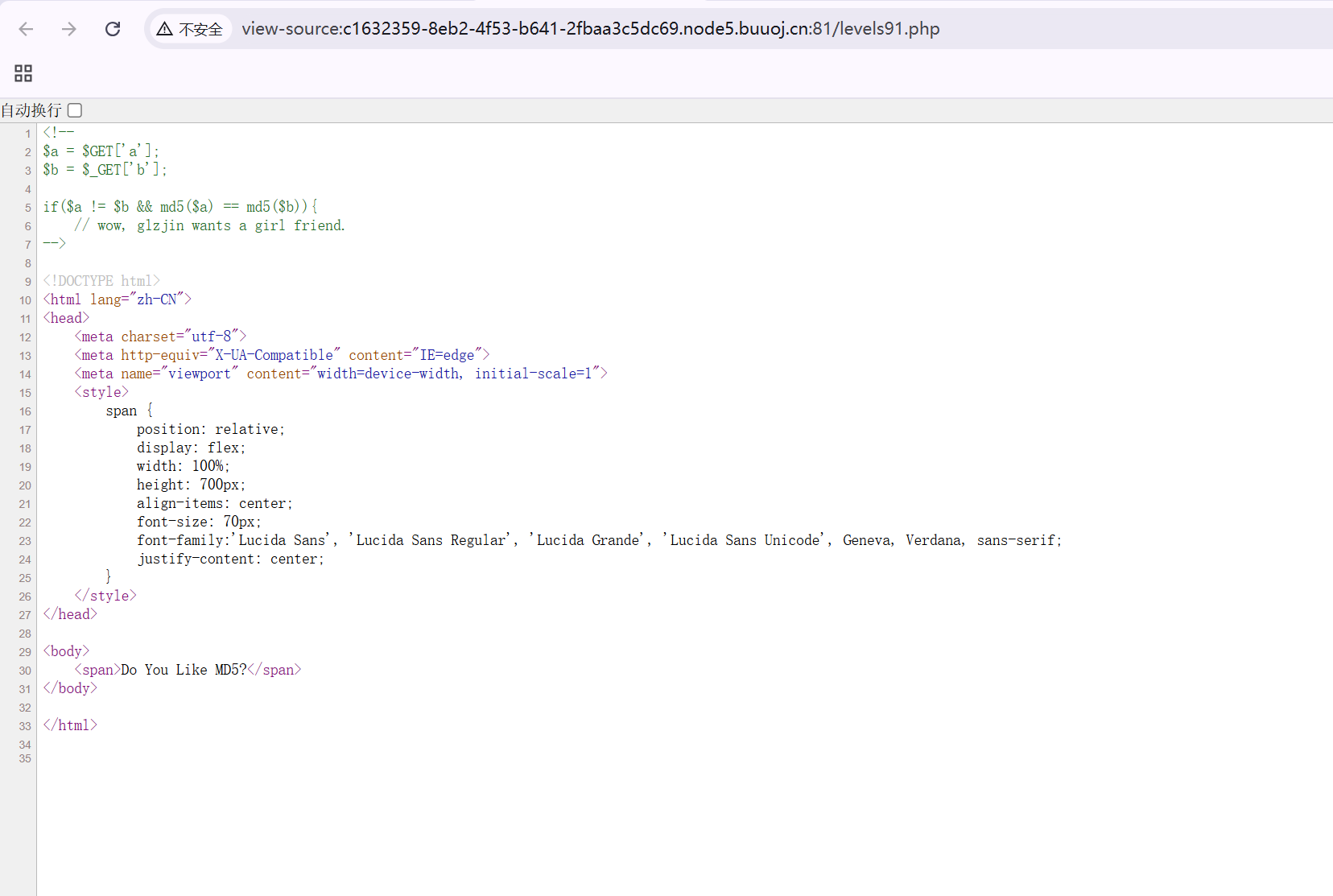Click the glzjin girlfriend comment line
Screen dimensions: 1333x896
[x=209, y=225]
